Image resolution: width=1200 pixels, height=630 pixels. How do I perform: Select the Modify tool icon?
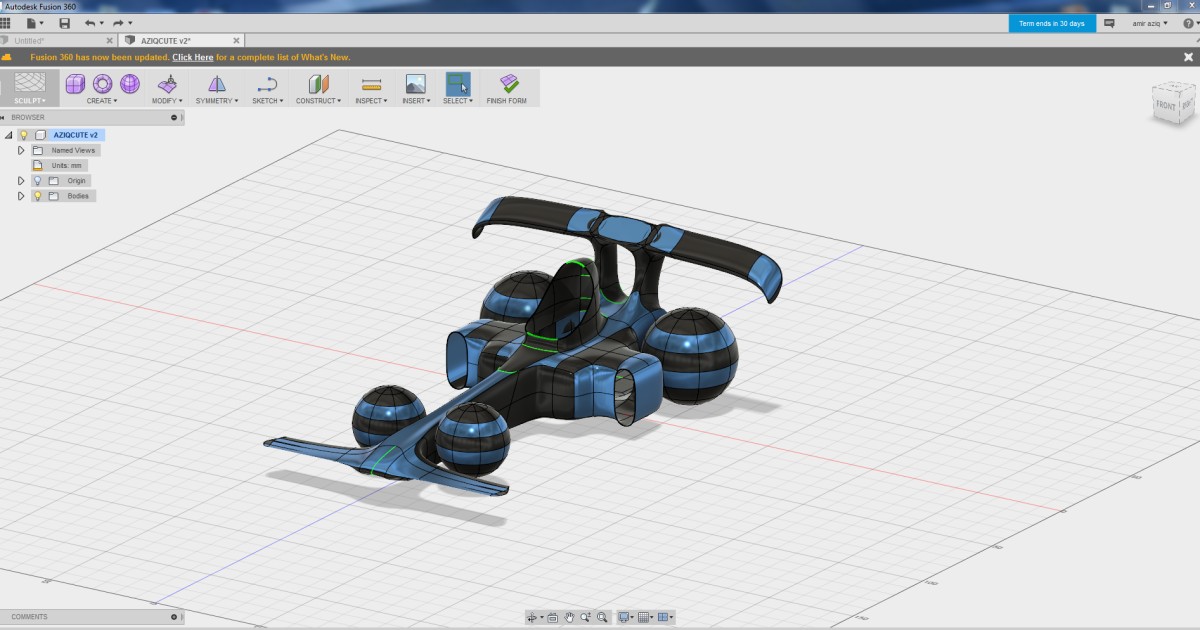pyautogui.click(x=167, y=87)
